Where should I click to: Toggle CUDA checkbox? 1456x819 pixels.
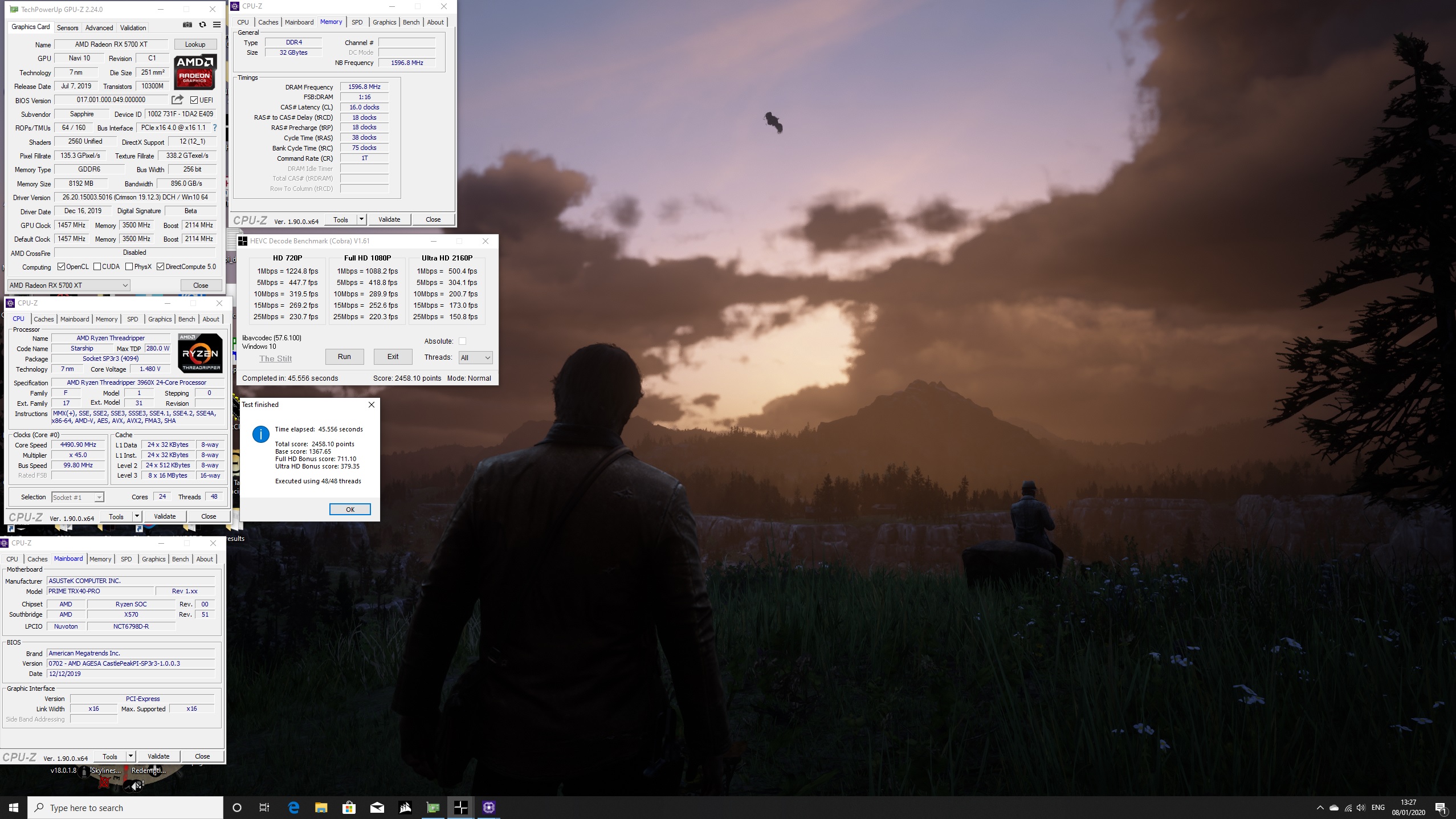97,266
